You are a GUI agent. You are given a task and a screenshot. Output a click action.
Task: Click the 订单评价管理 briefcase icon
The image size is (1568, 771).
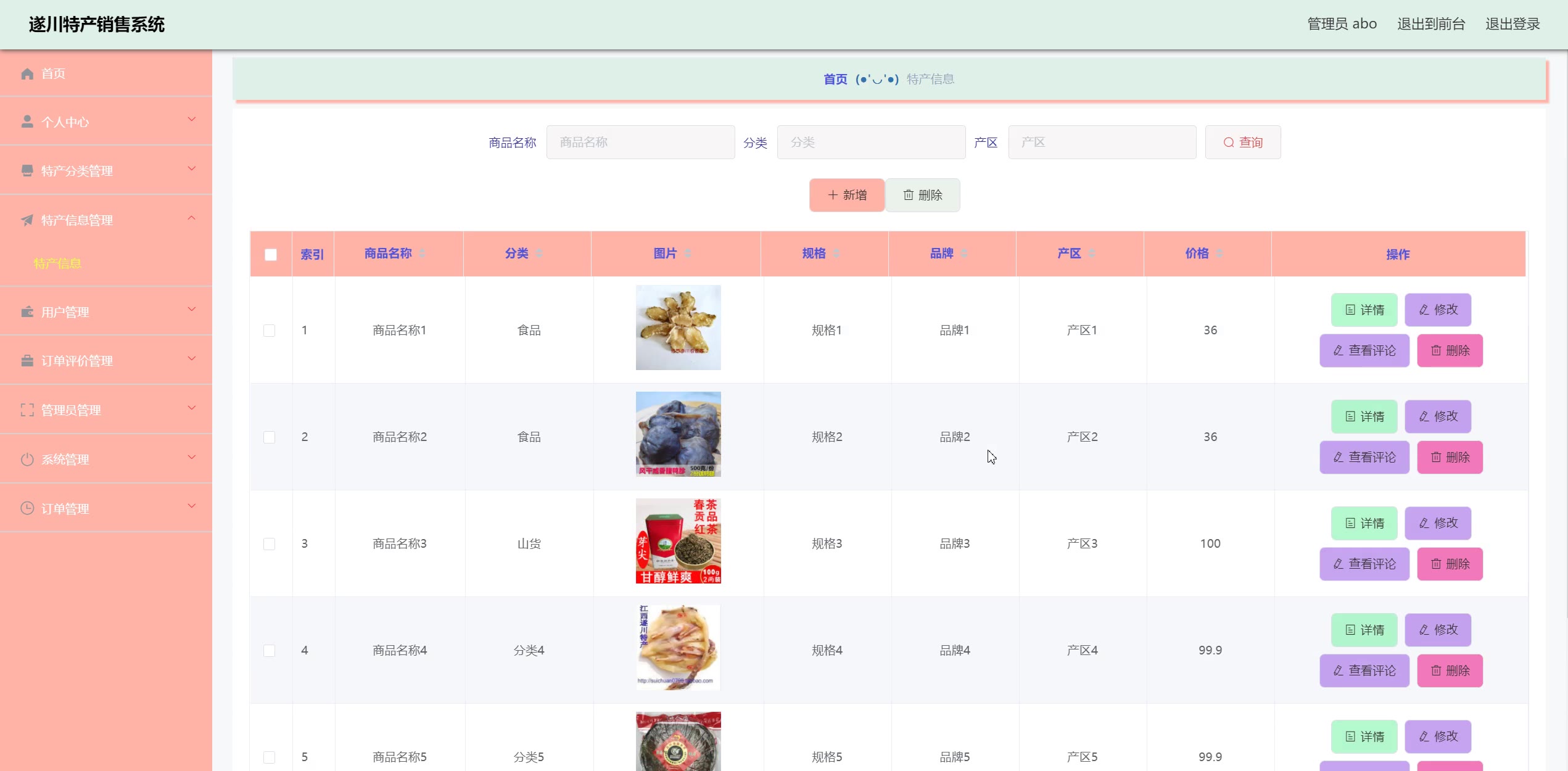pos(27,361)
